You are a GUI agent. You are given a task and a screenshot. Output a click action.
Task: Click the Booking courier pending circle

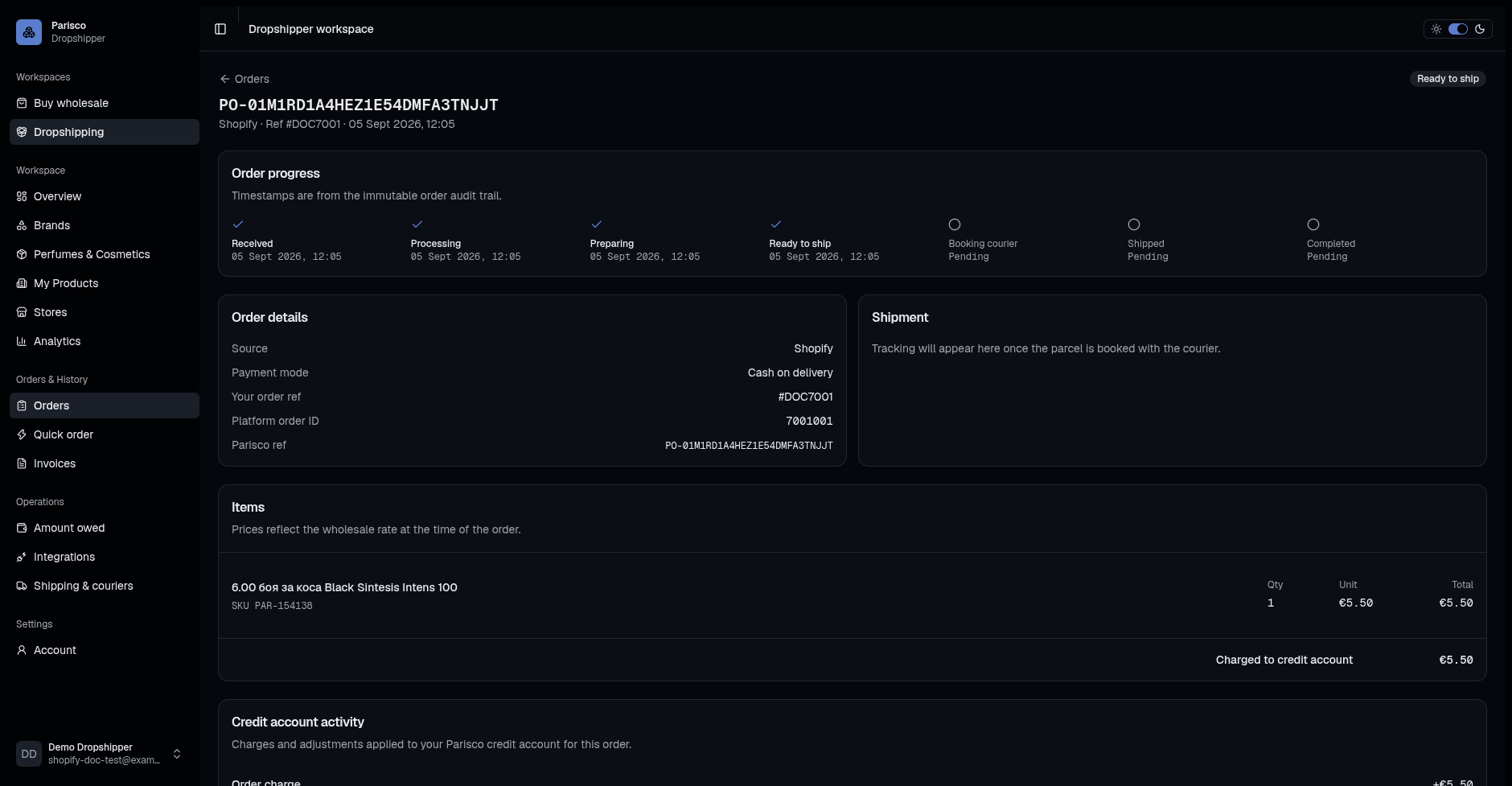(955, 224)
